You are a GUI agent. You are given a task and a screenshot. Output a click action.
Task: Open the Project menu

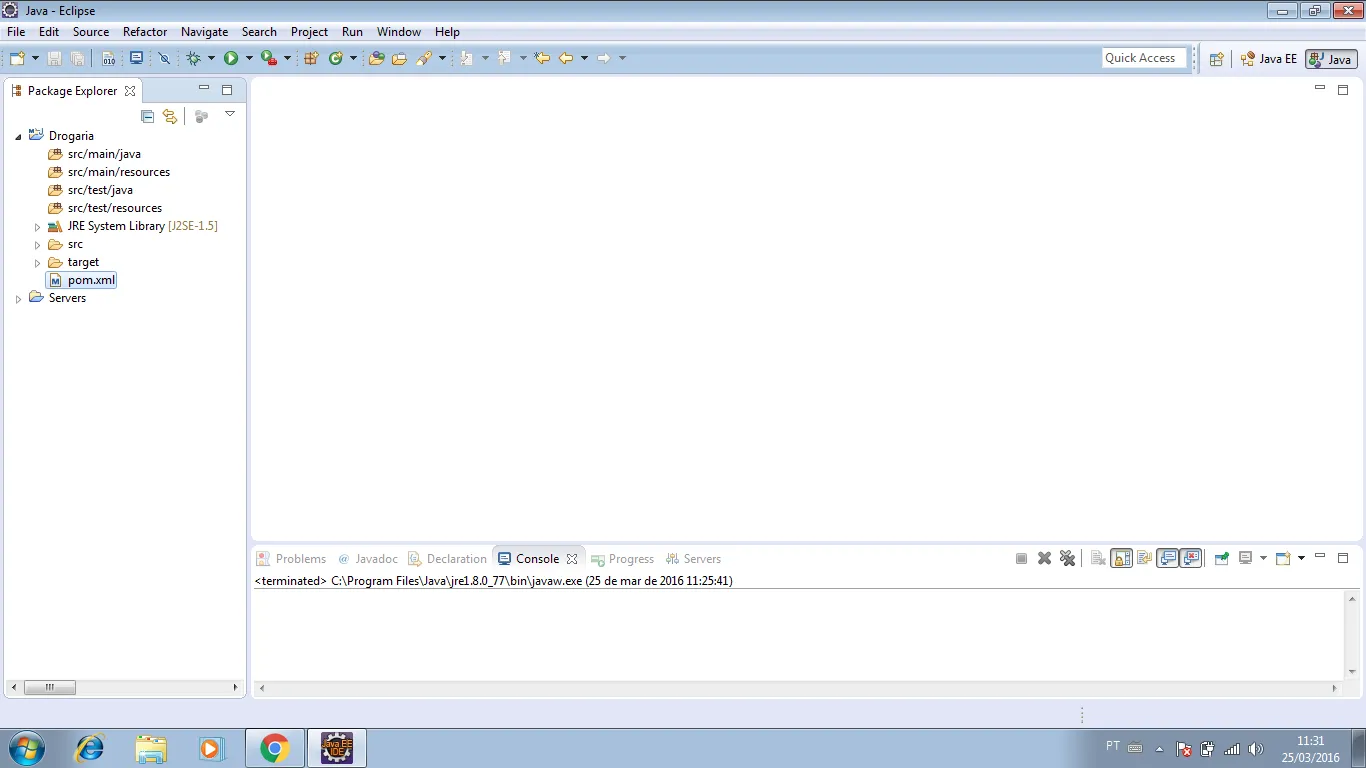310,32
